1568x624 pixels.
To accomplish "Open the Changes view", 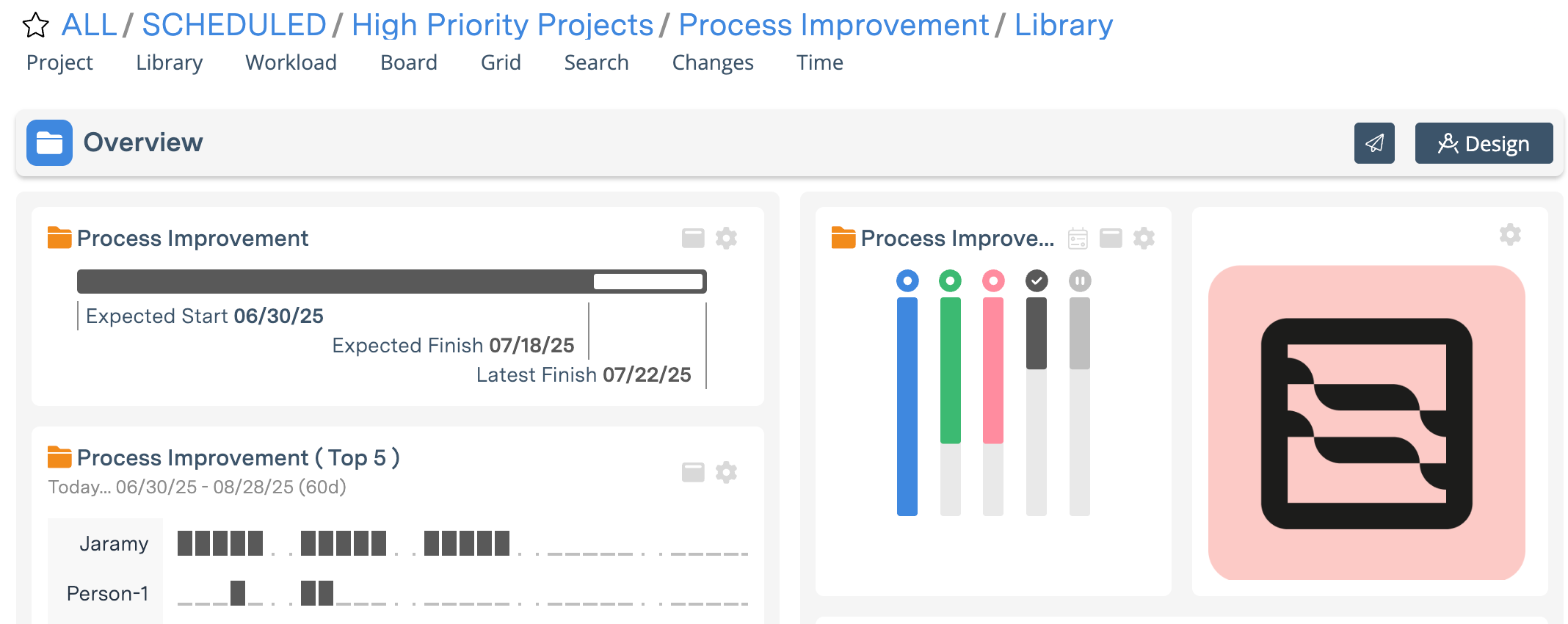I will pos(712,62).
